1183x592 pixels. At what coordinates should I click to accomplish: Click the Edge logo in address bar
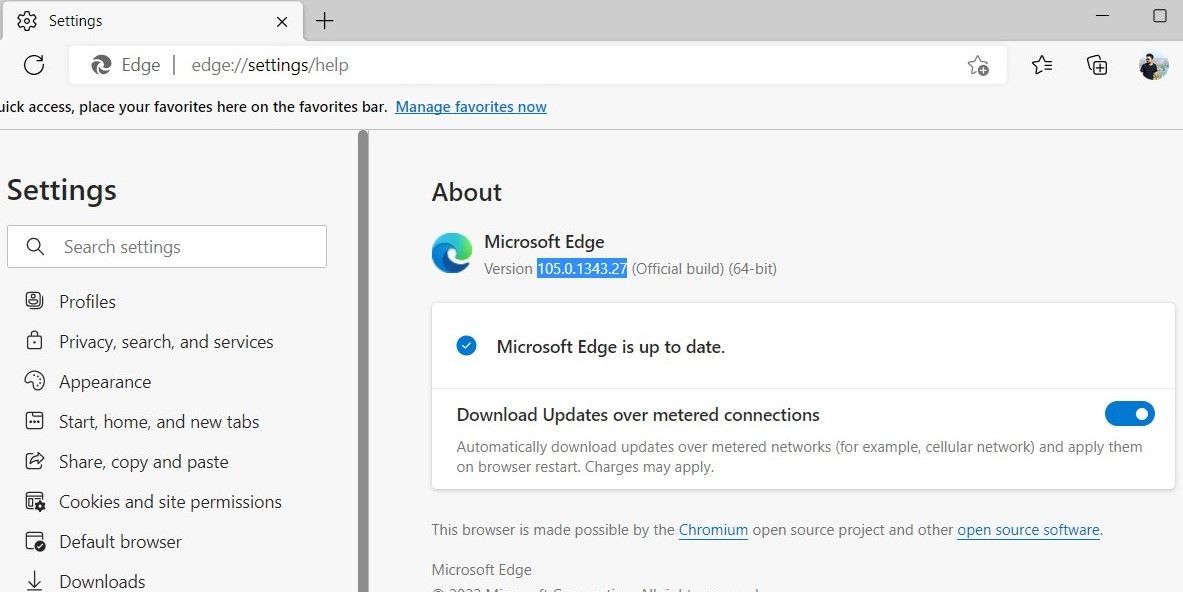coord(101,65)
